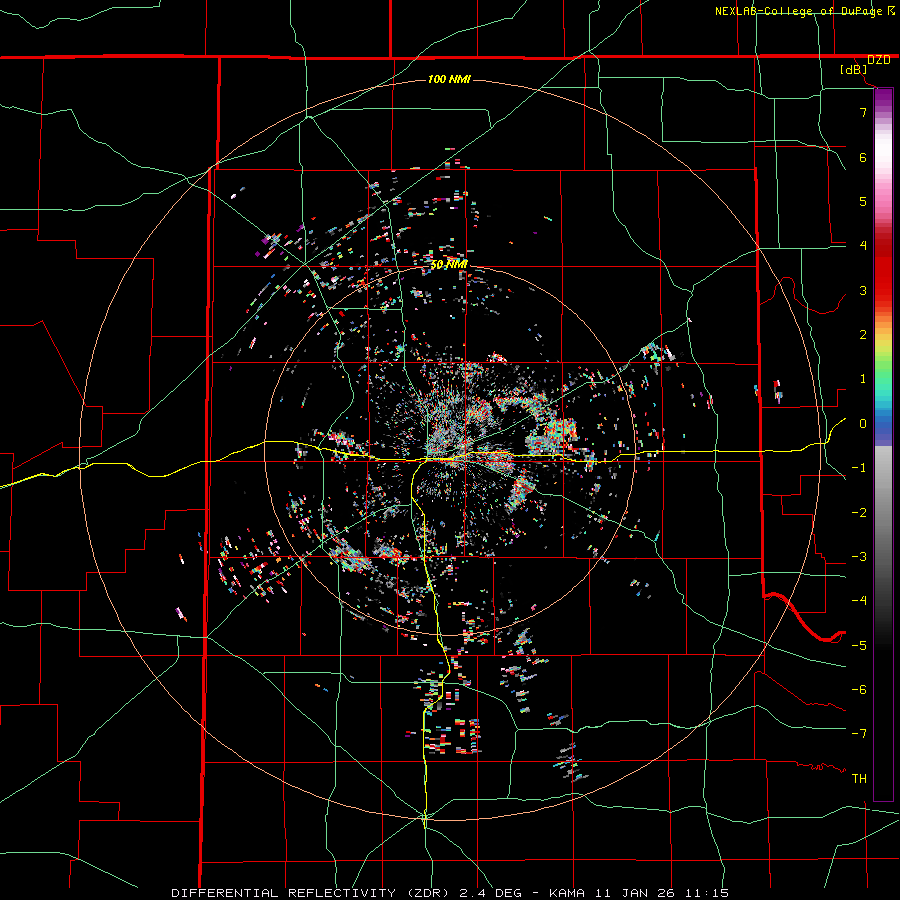Screen dimensions: 900x900
Task: Click the TH threshold label on scale
Action: (859, 779)
